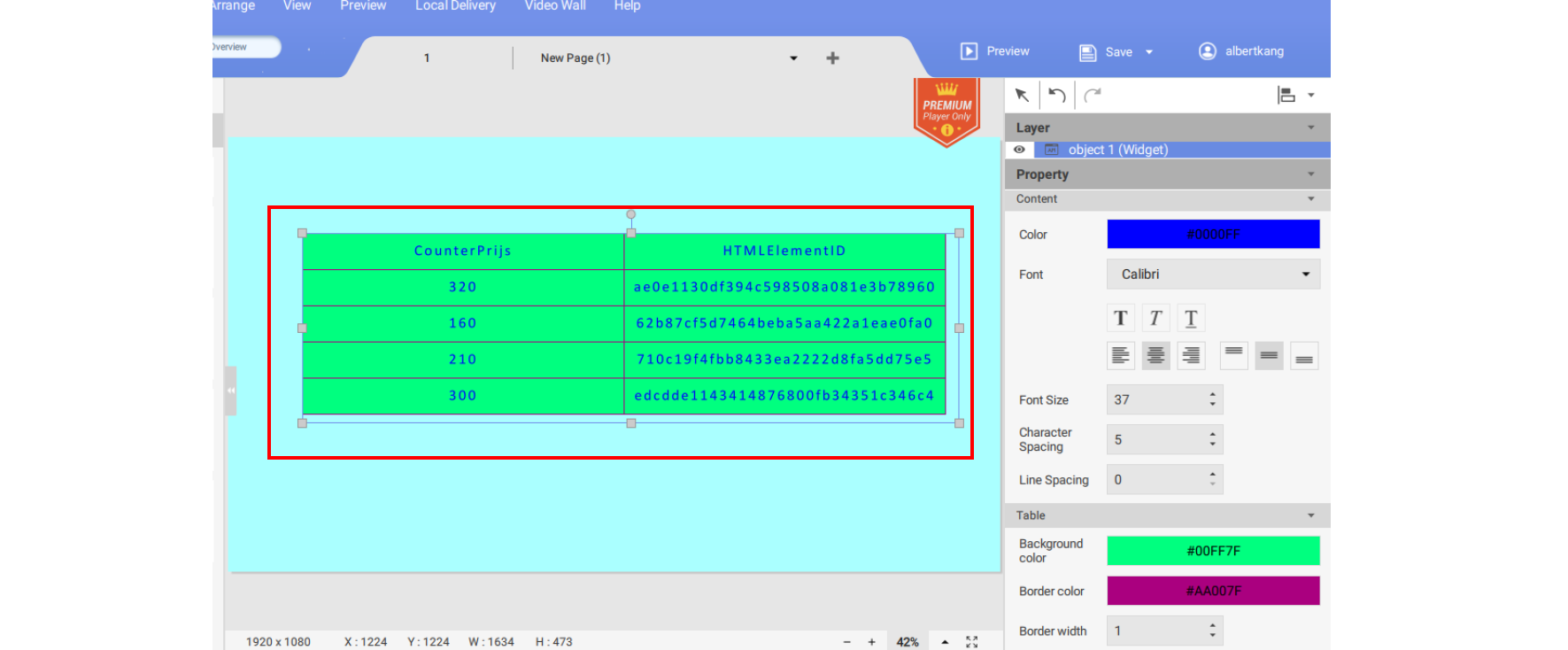This screenshot has width=1568, height=650.
Task: Toggle underline text formatting
Action: (x=1191, y=318)
